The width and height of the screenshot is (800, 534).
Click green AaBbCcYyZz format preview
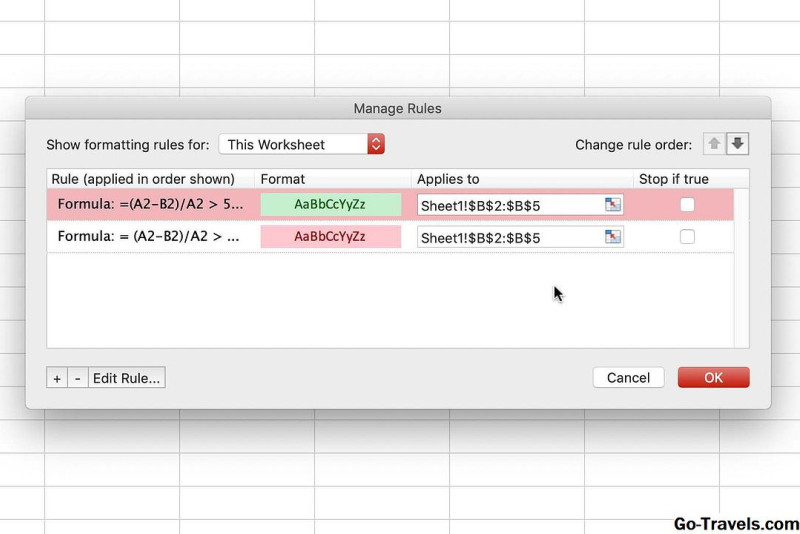point(331,205)
